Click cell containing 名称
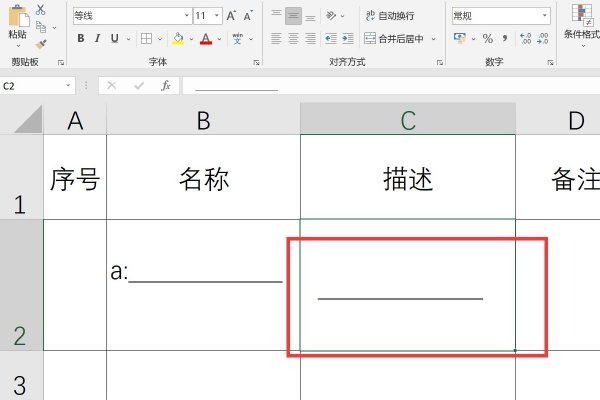This screenshot has width=600, height=400. [x=203, y=177]
